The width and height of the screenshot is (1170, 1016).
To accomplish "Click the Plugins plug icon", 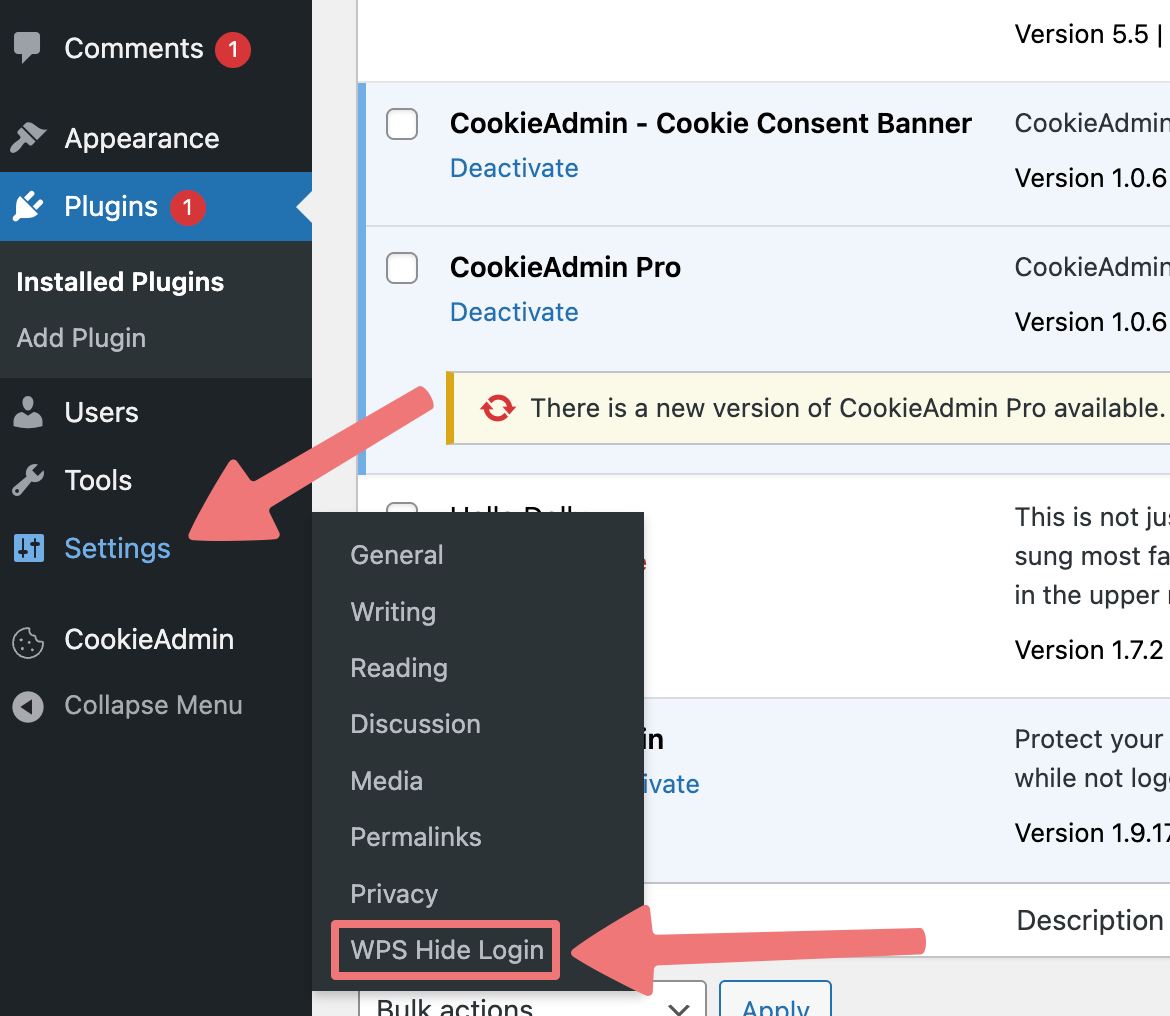I will pyautogui.click(x=28, y=207).
